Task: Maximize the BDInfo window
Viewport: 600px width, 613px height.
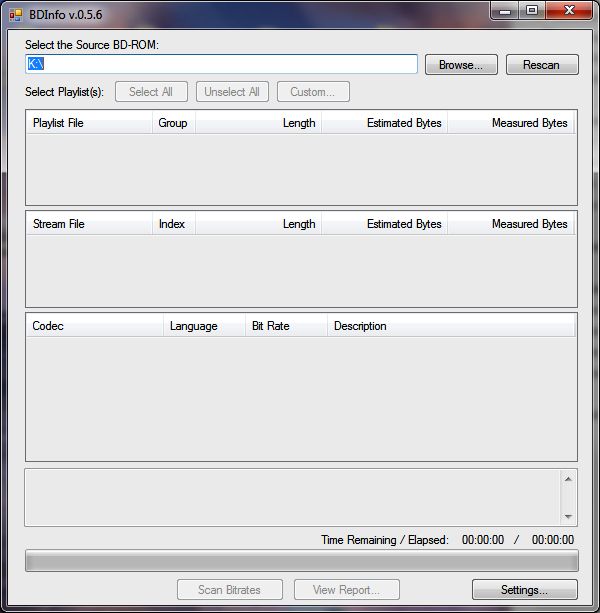Action: coord(532,11)
